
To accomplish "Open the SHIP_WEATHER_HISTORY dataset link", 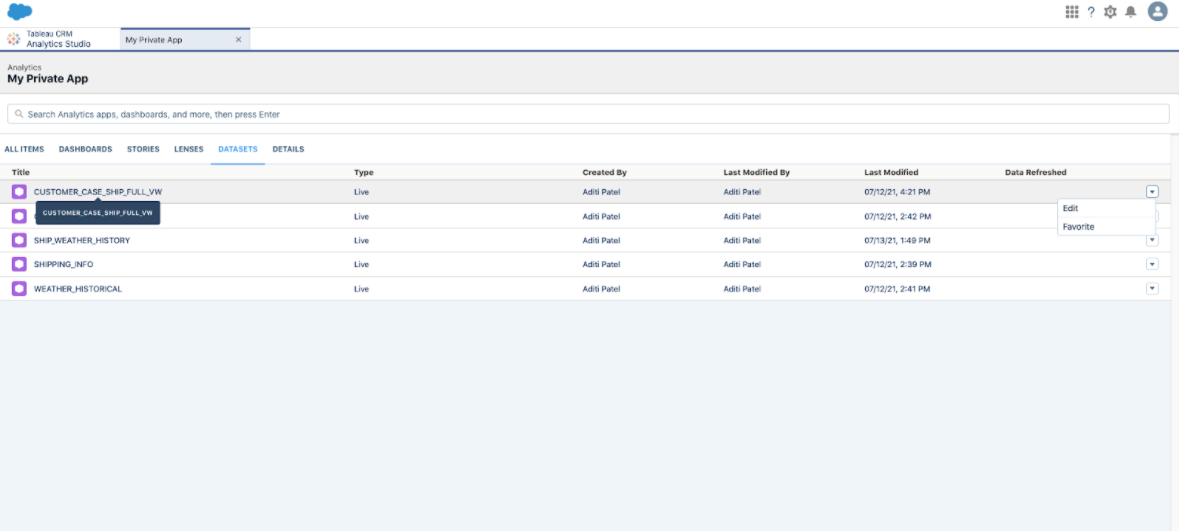I will (x=82, y=240).
